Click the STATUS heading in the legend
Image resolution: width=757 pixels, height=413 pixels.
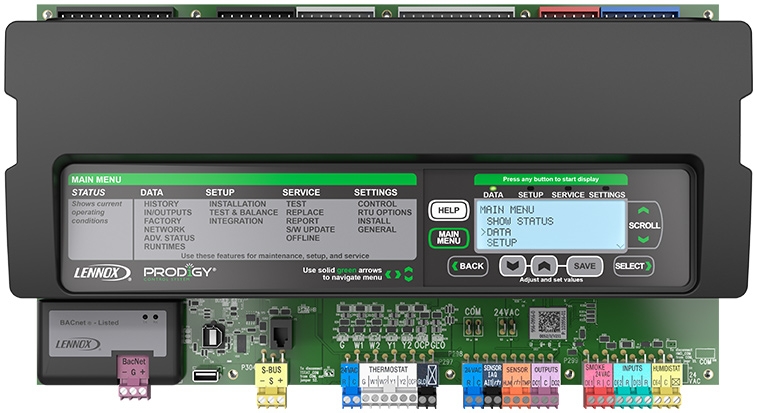pyautogui.click(x=88, y=192)
